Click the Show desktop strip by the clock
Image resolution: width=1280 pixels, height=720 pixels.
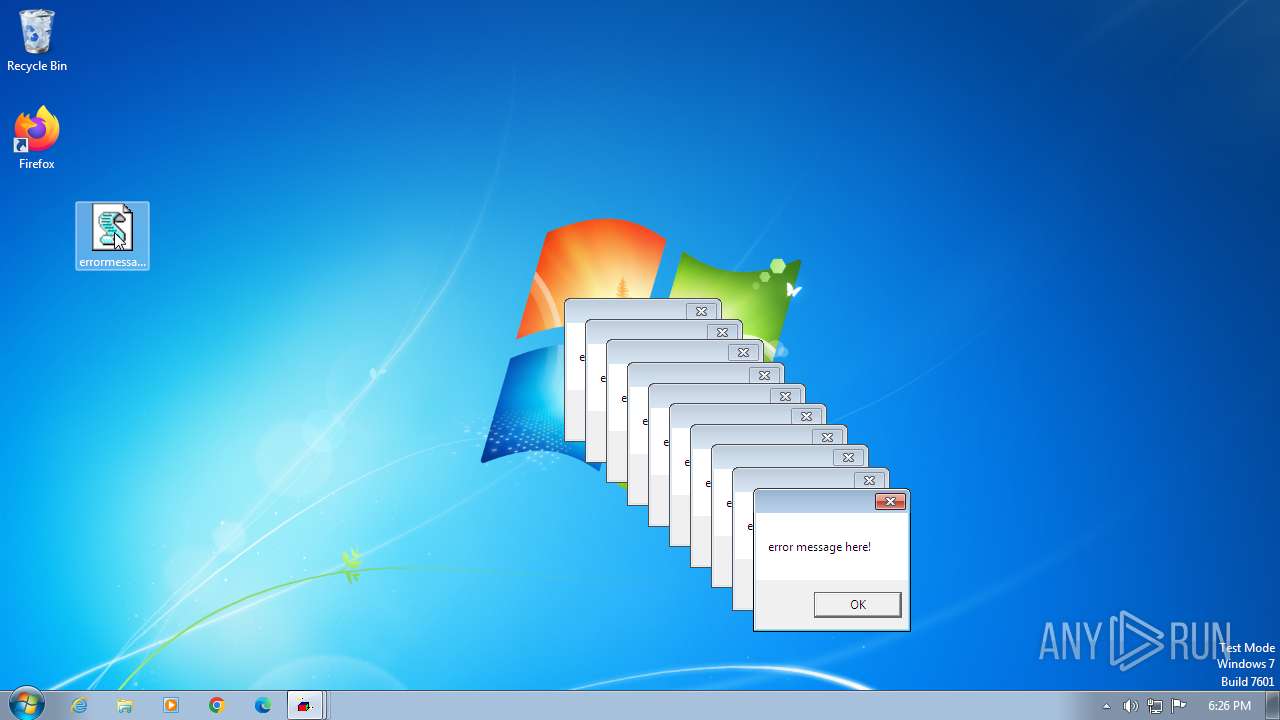tap(1272, 705)
